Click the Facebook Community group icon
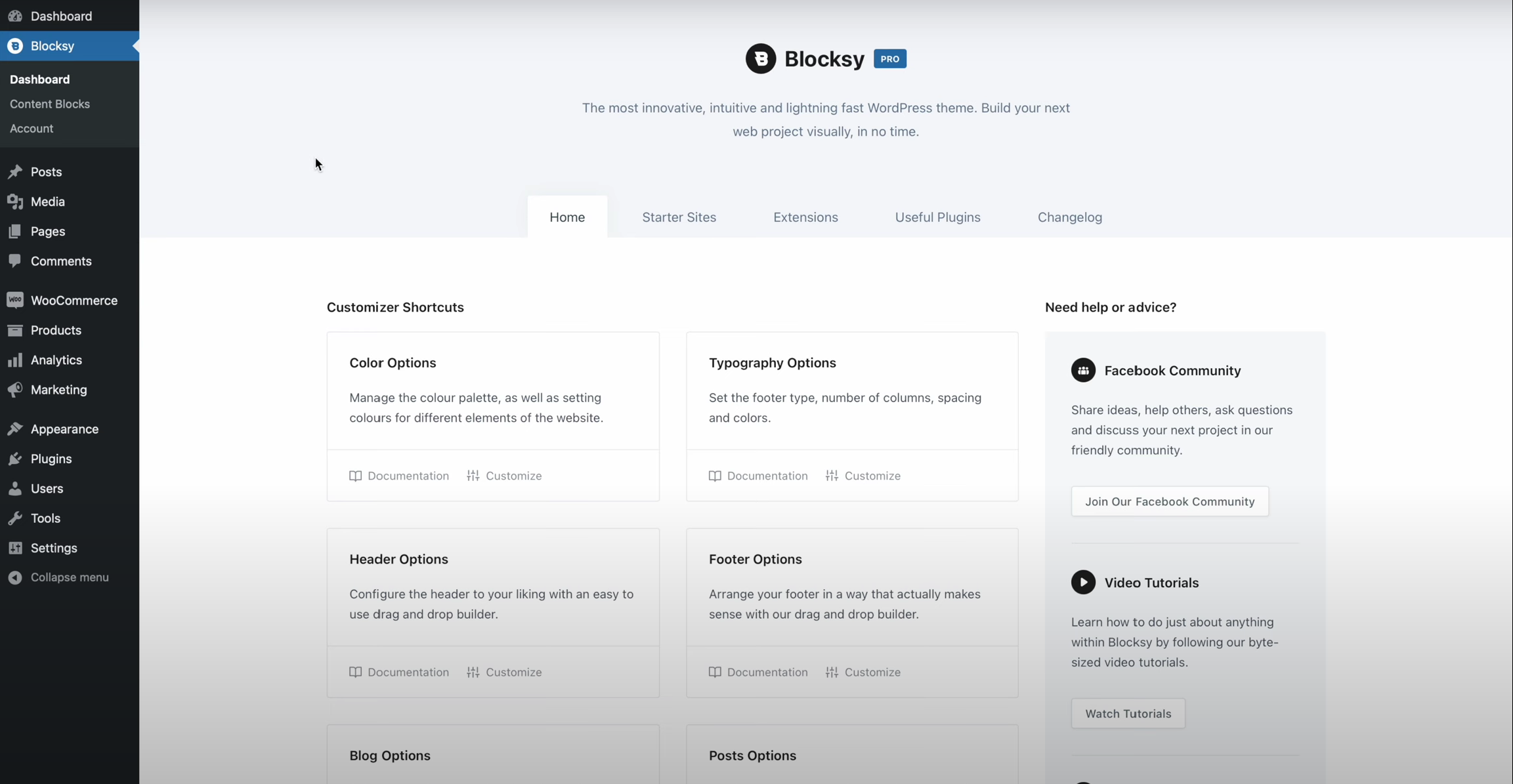The height and width of the screenshot is (784, 1513). [1083, 370]
